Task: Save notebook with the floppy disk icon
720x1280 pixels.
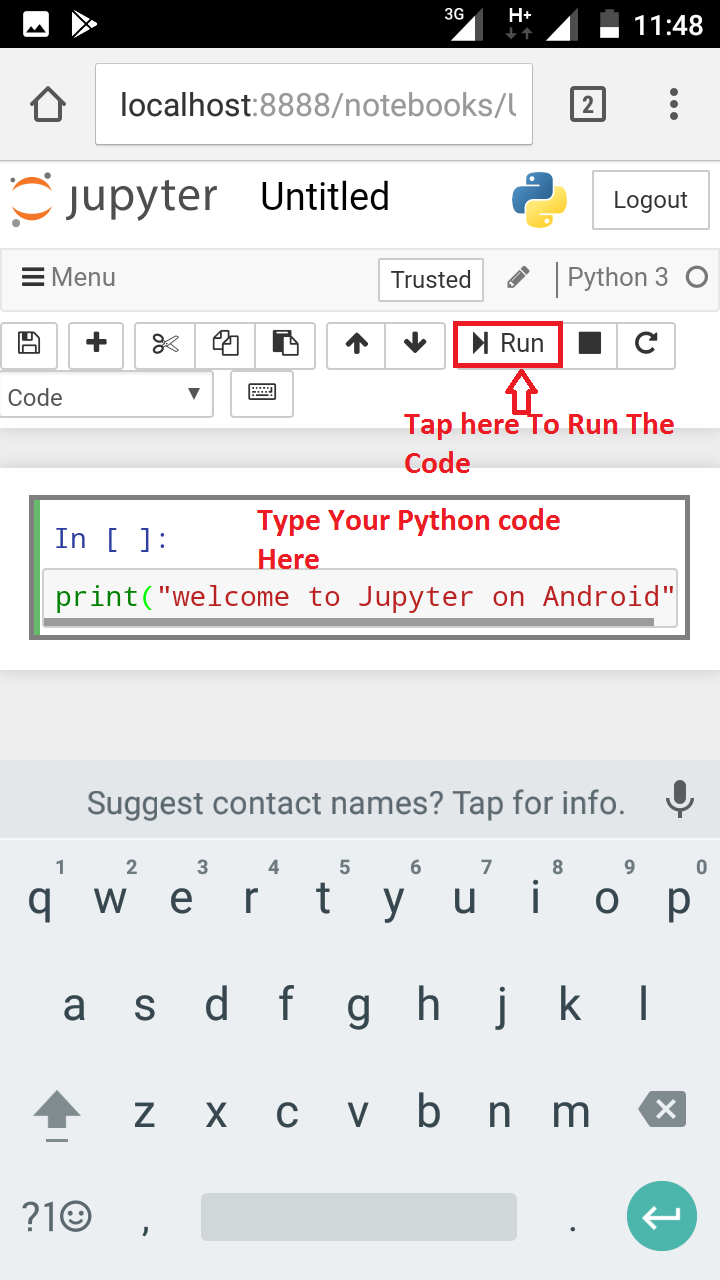Action: (29, 345)
